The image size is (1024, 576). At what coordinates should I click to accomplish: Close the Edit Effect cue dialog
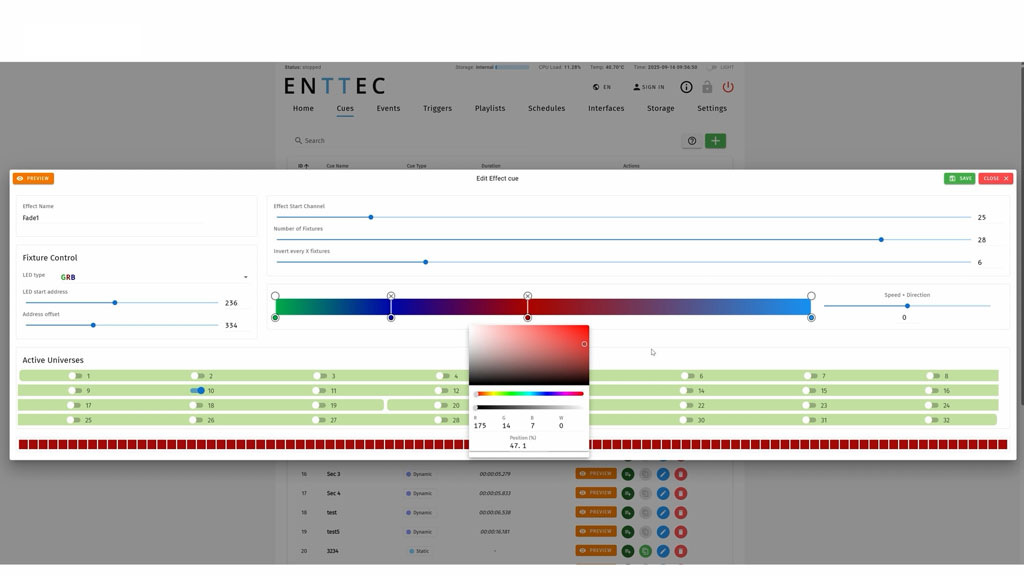[995, 178]
